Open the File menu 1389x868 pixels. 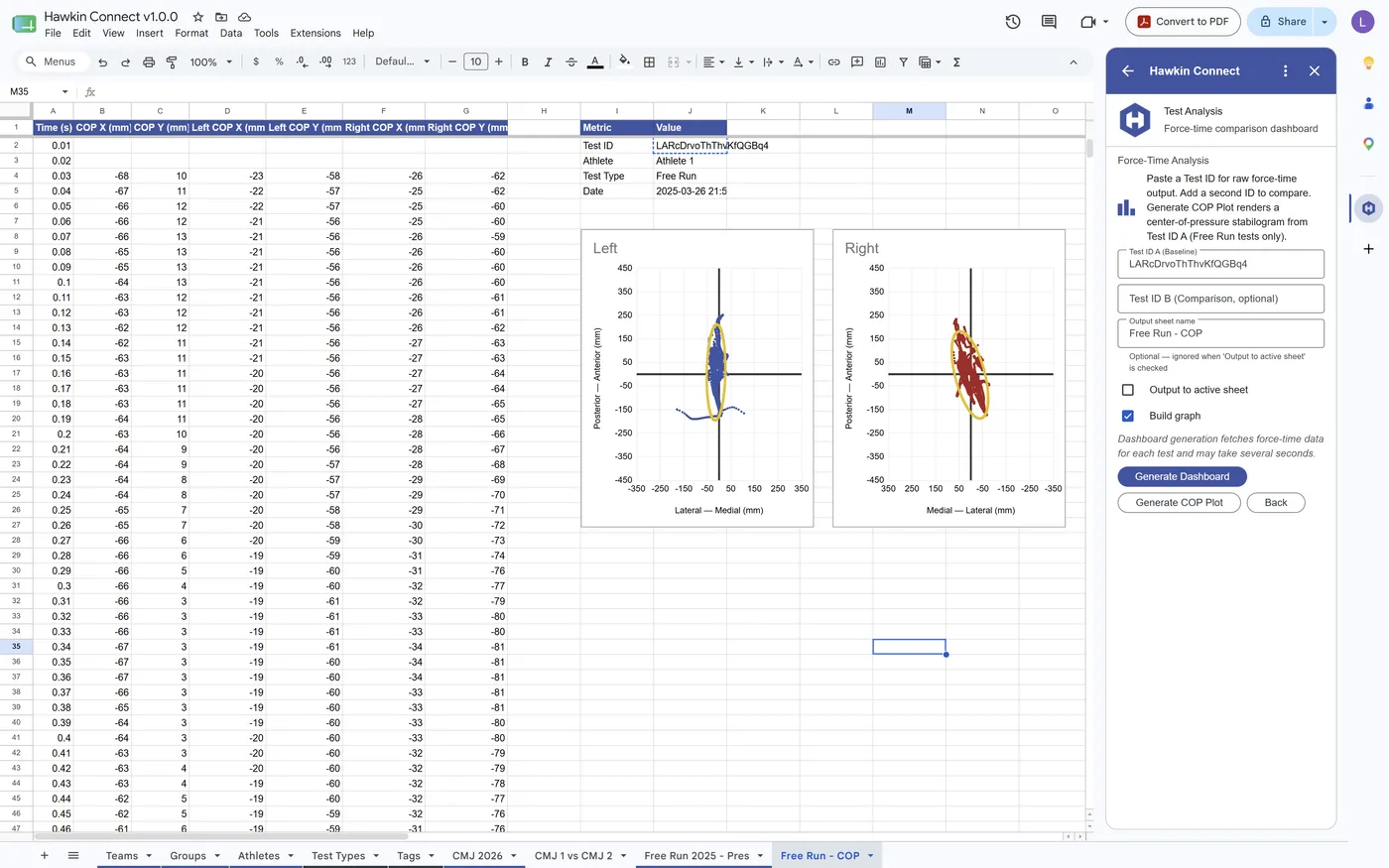[x=54, y=34]
